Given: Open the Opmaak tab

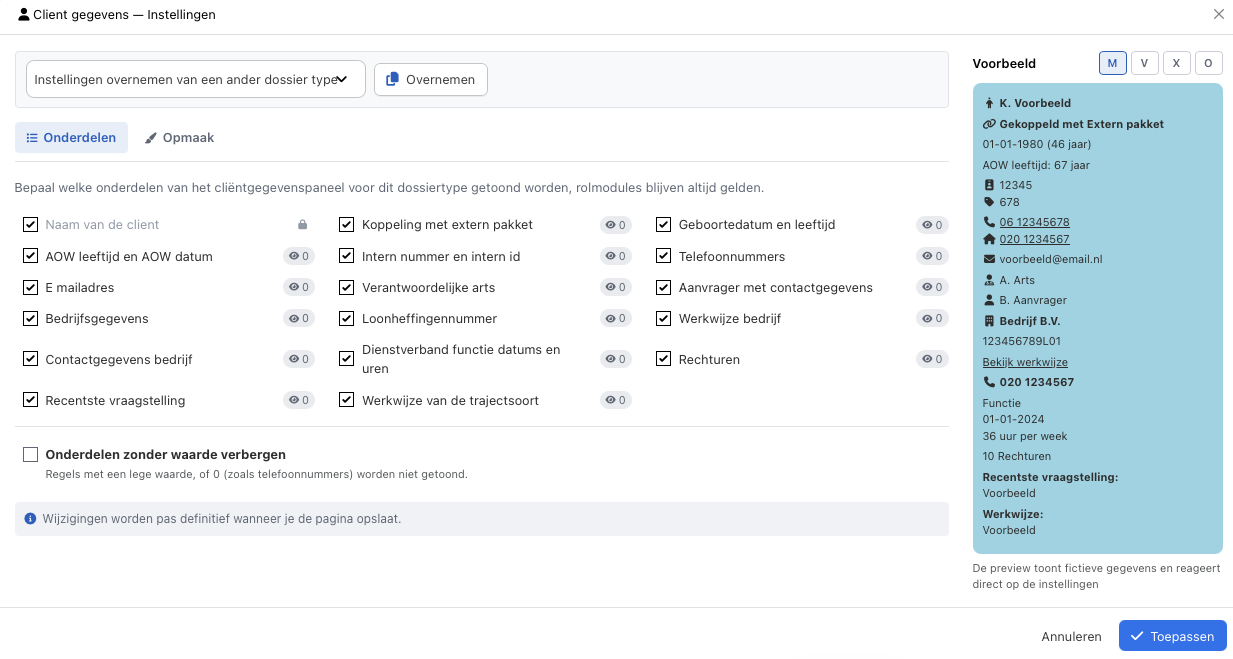Looking at the screenshot, I should coord(179,138).
